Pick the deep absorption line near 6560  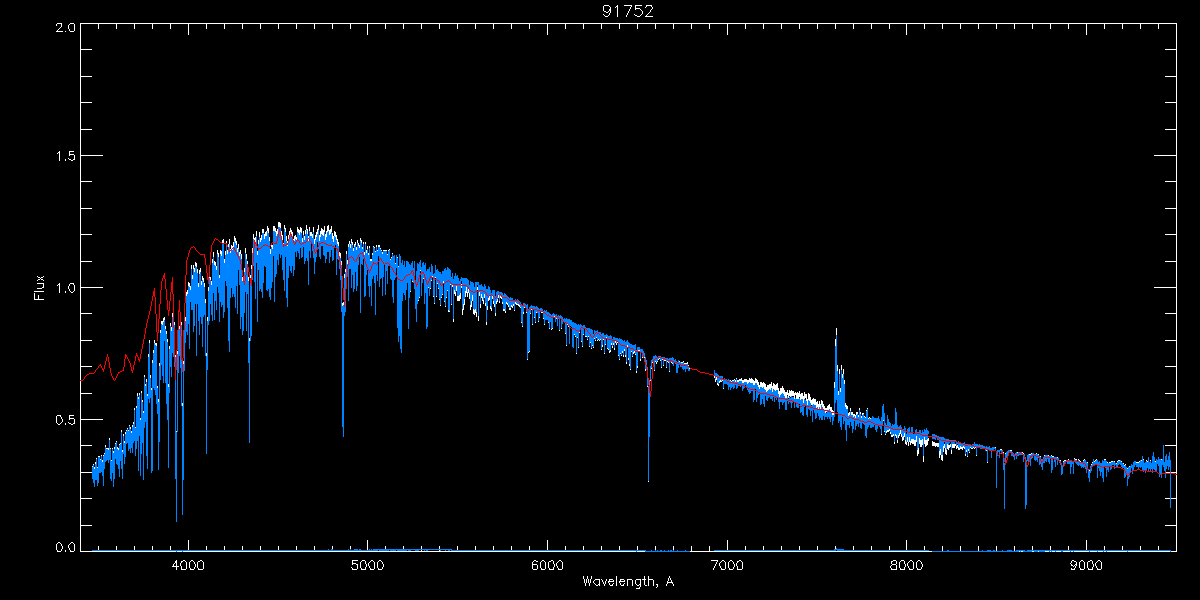(648, 480)
